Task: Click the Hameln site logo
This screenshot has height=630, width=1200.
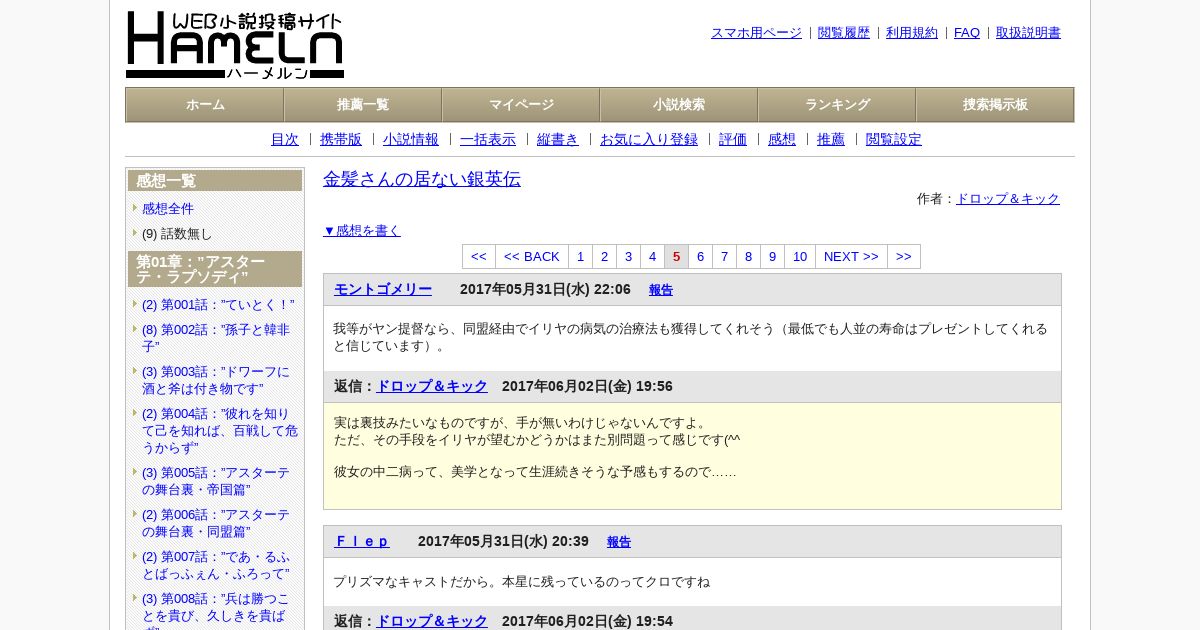Action: (235, 45)
